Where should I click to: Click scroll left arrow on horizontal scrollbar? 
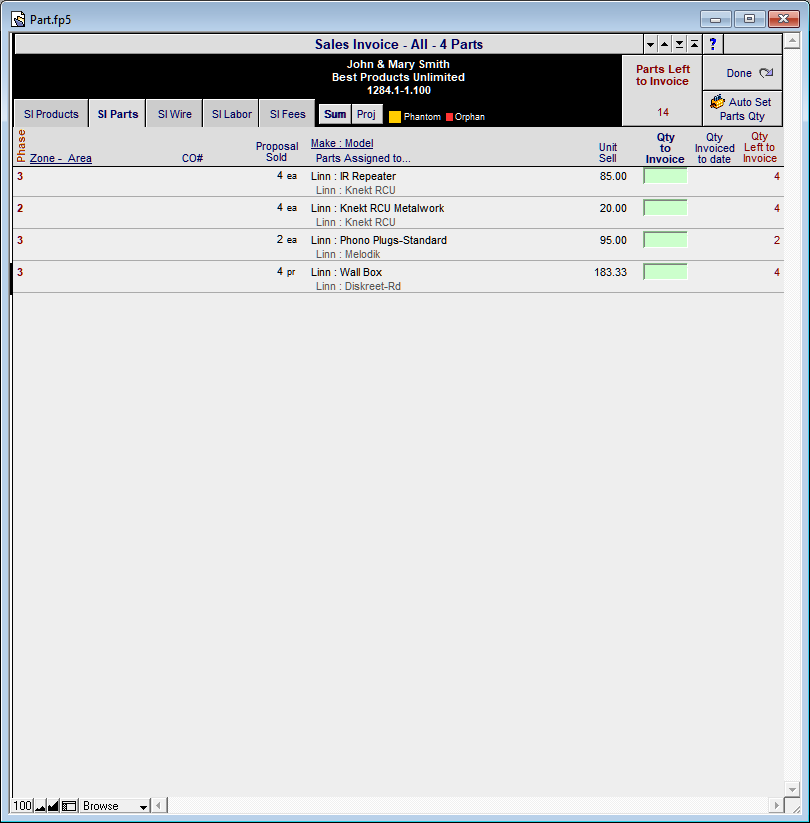[x=159, y=805]
